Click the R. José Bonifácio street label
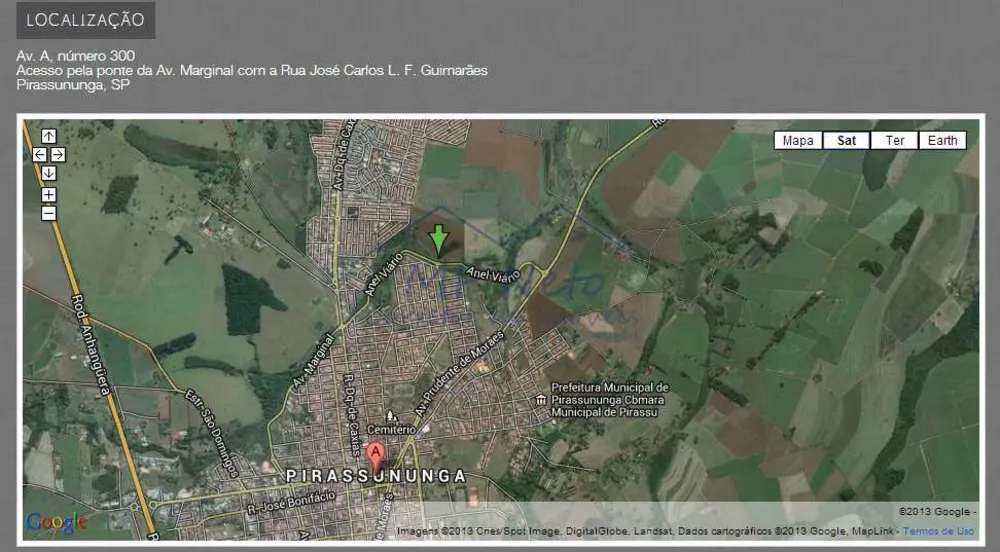 tap(291, 502)
